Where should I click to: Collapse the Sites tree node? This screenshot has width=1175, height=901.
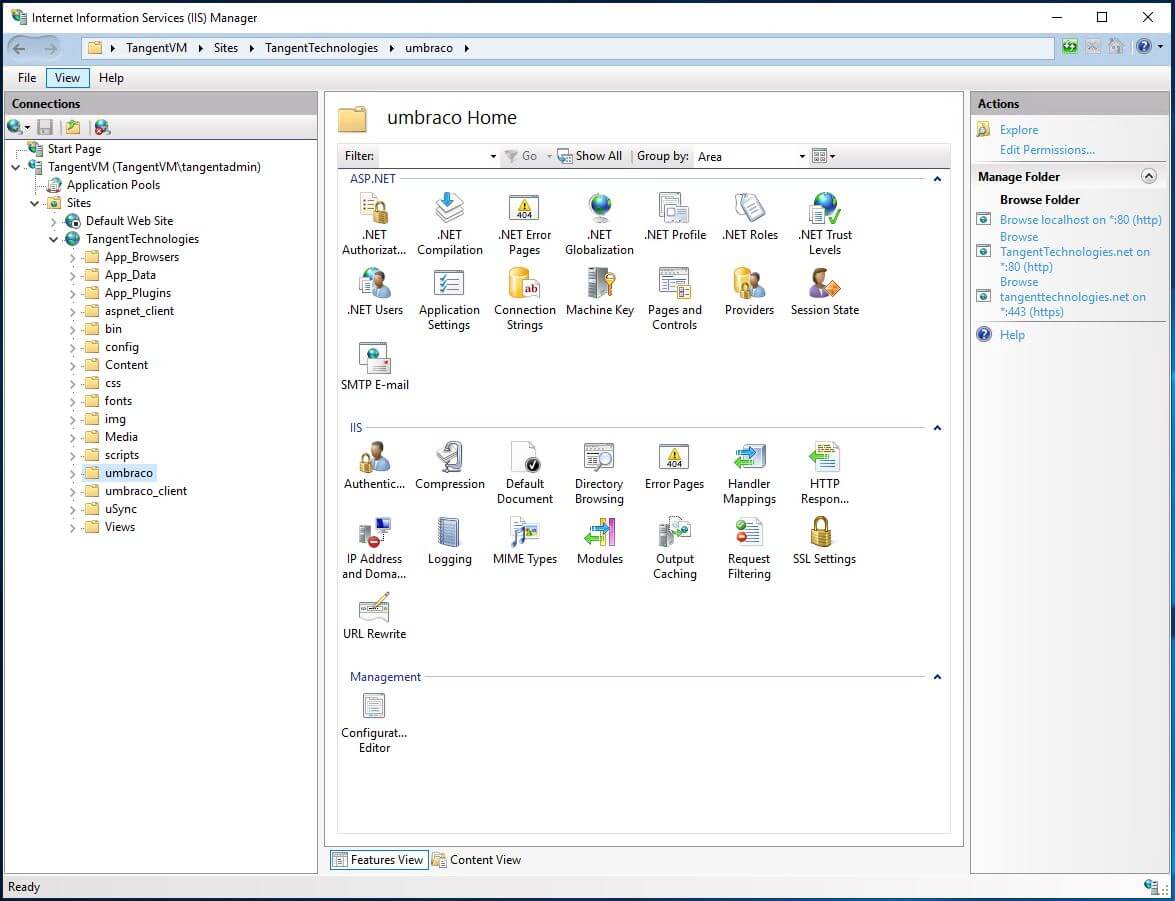click(34, 203)
